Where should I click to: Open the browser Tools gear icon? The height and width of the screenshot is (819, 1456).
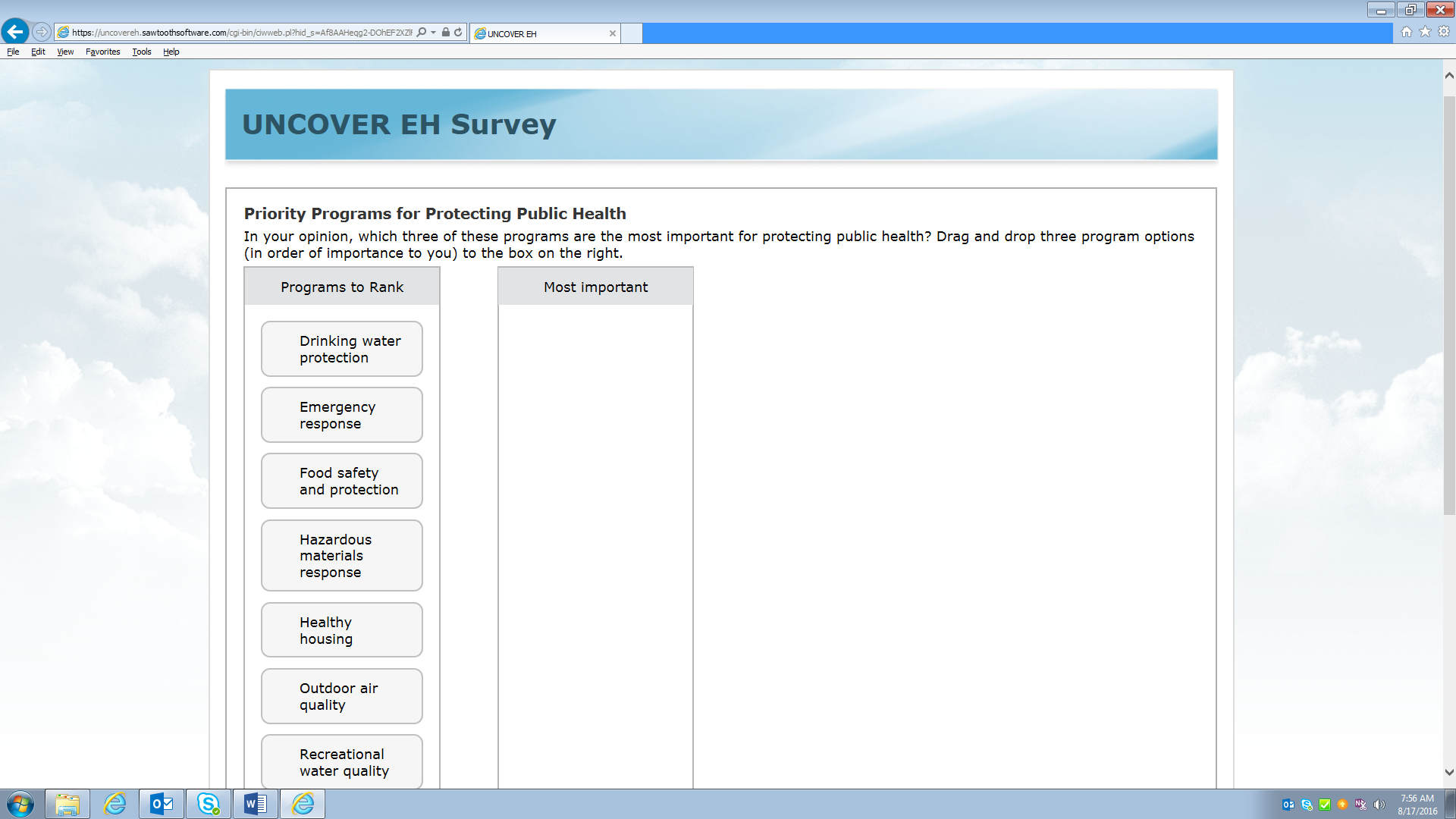1443,32
